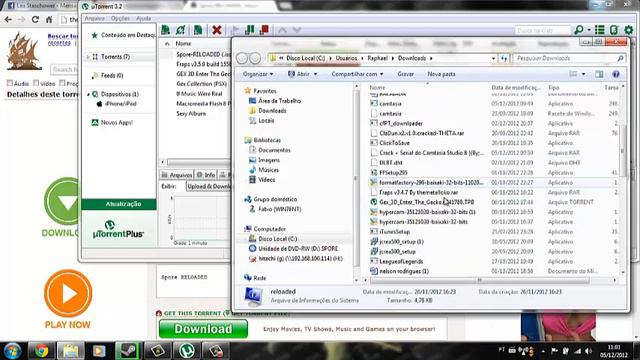Open the Opções menu in uTorrent
Viewport: 640px width, 360px height.
(x=120, y=18)
